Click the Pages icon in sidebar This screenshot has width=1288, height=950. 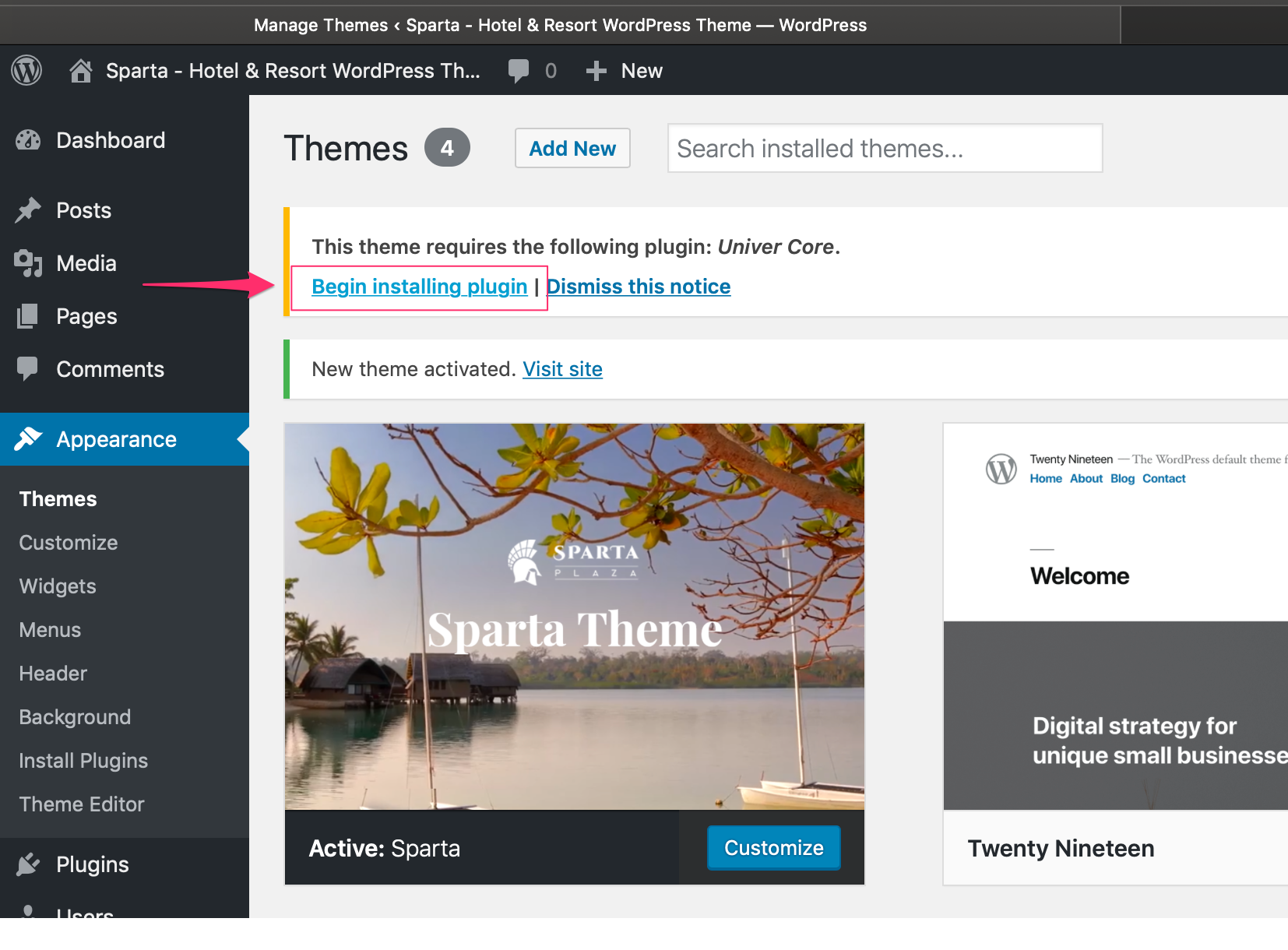tap(28, 316)
